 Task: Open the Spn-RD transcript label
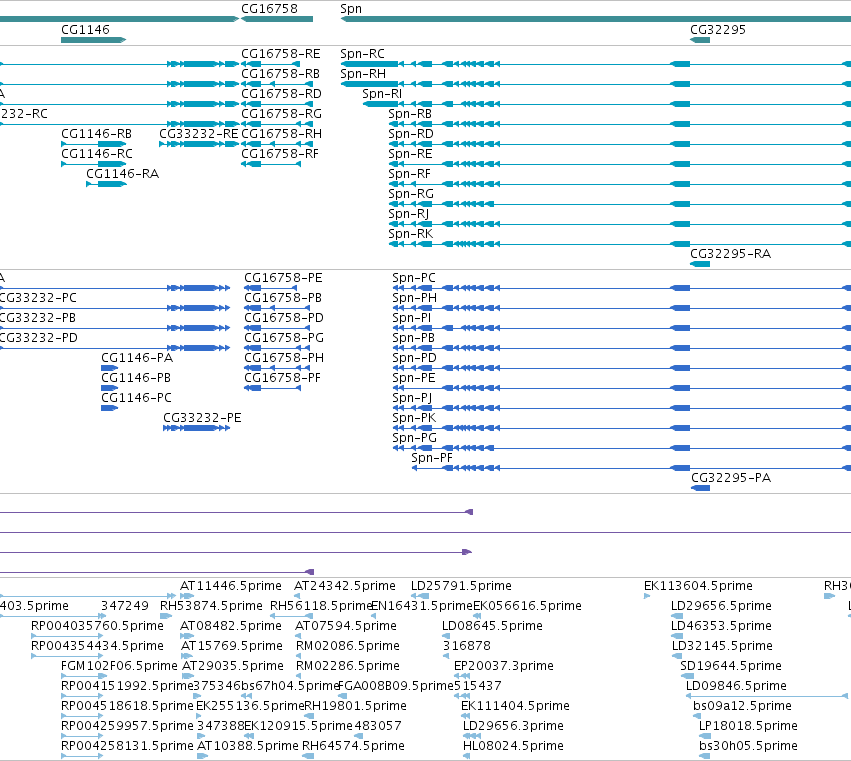(411, 134)
